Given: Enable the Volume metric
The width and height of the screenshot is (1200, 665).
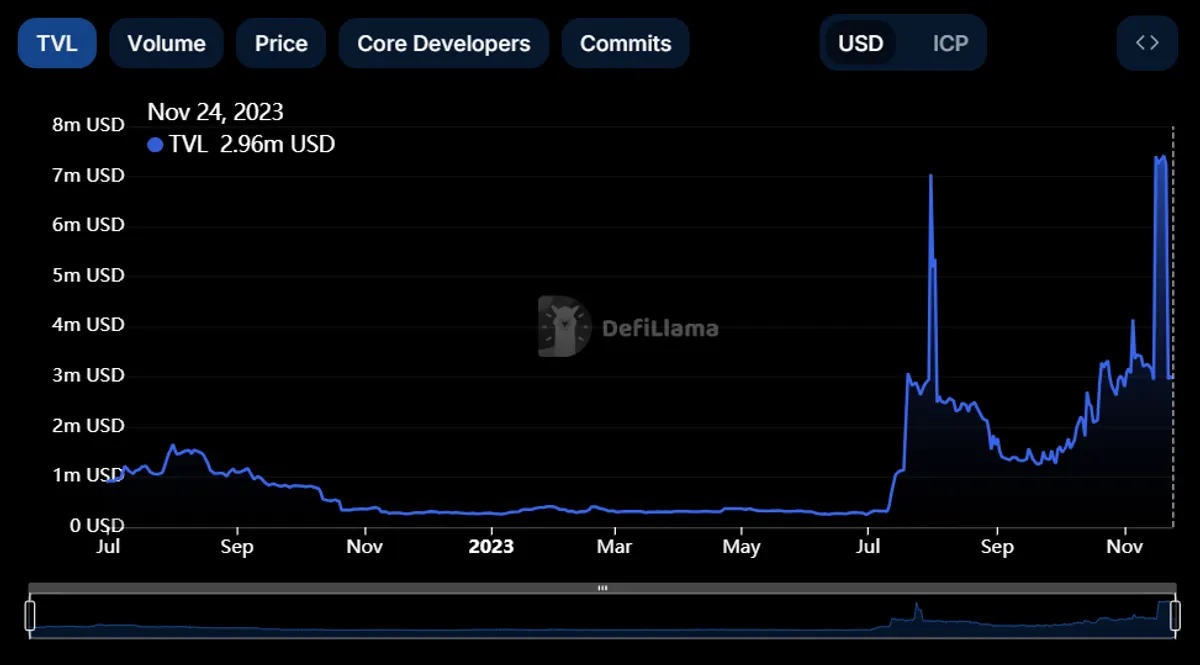Looking at the screenshot, I should click(x=167, y=43).
